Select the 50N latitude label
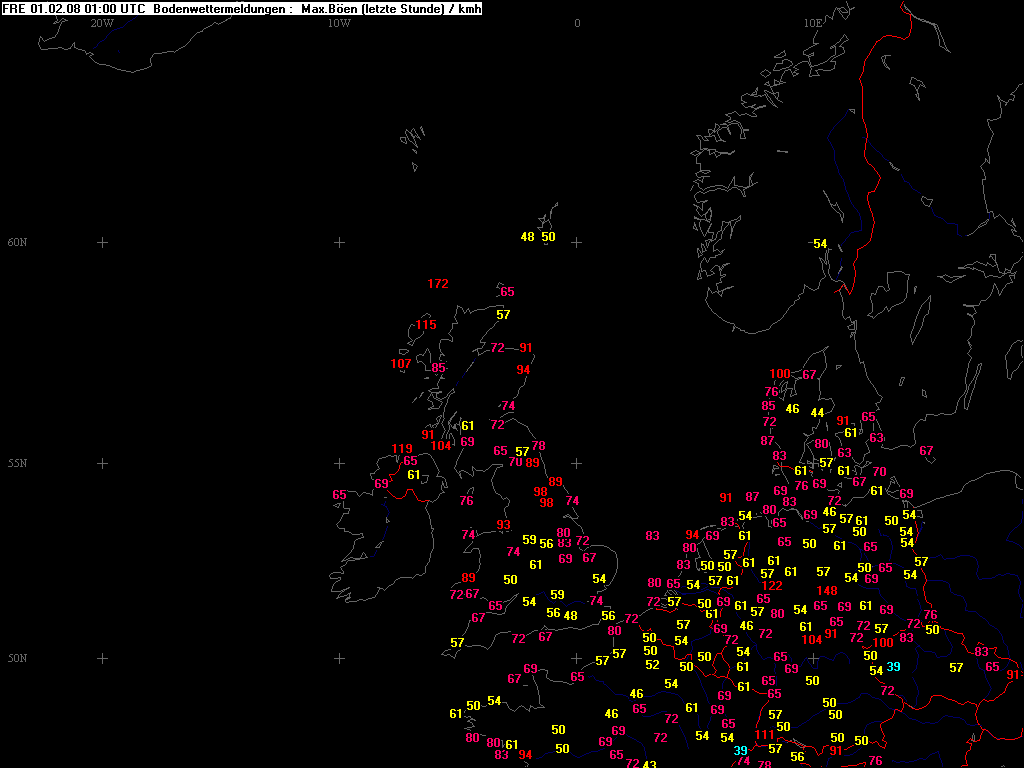 18,659
